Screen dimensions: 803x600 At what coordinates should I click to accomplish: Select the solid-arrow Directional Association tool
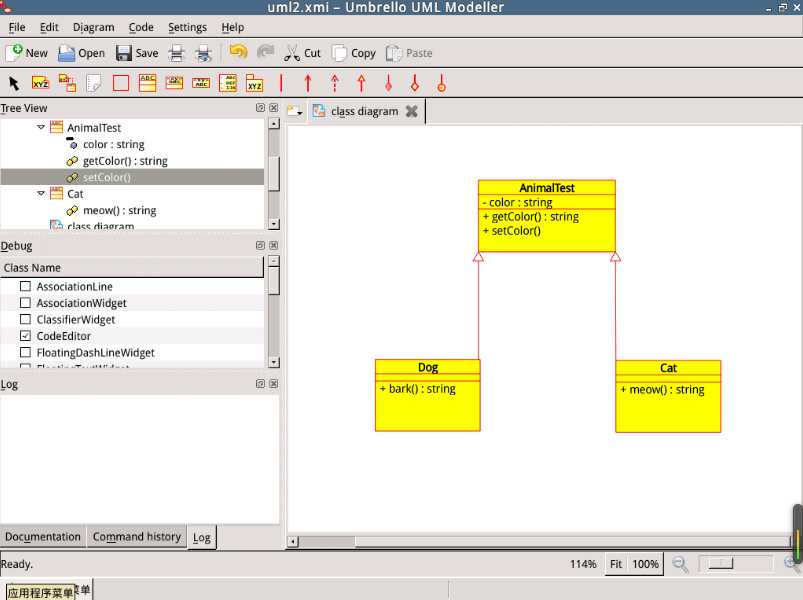coord(308,83)
